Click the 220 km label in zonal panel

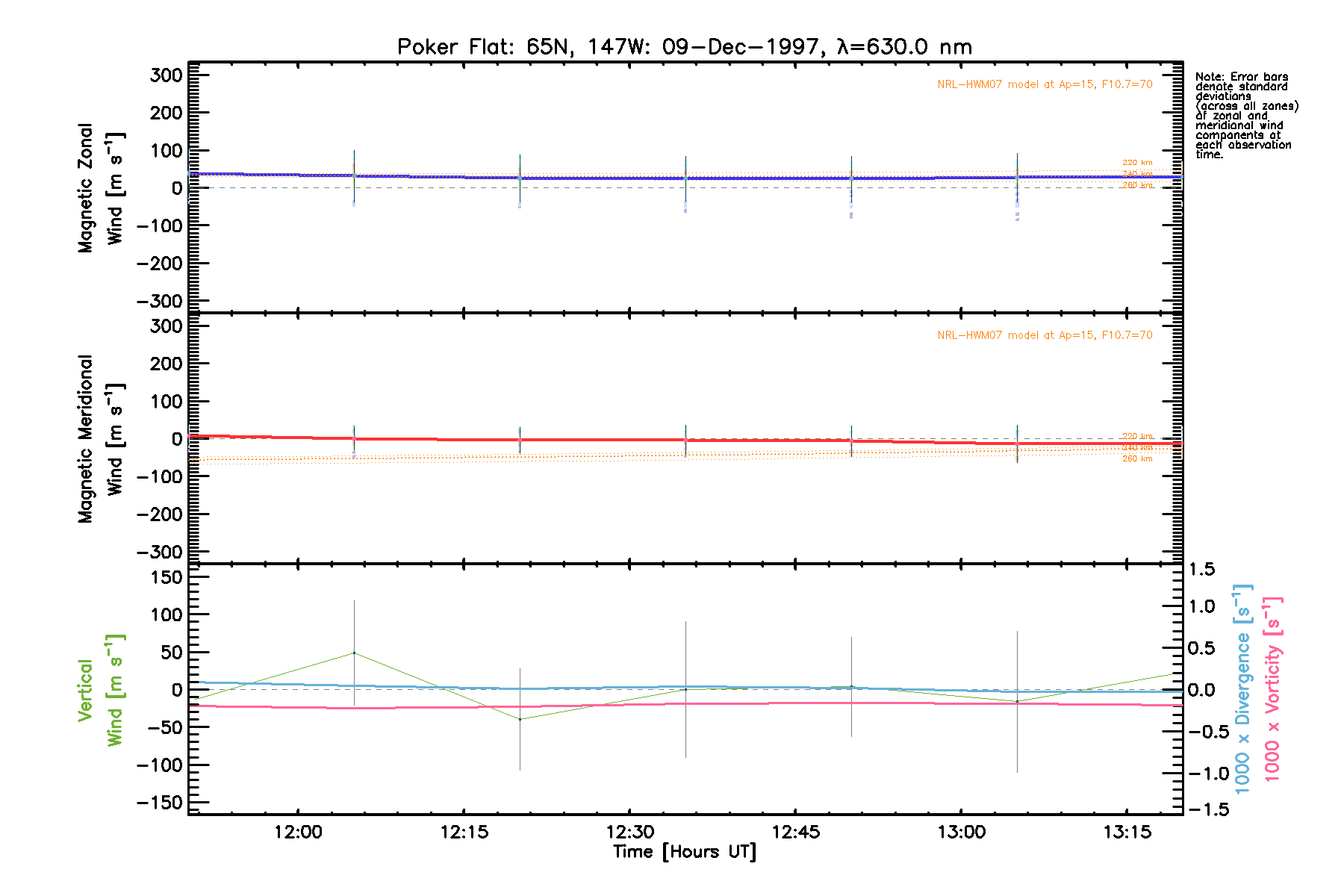tap(1137, 163)
